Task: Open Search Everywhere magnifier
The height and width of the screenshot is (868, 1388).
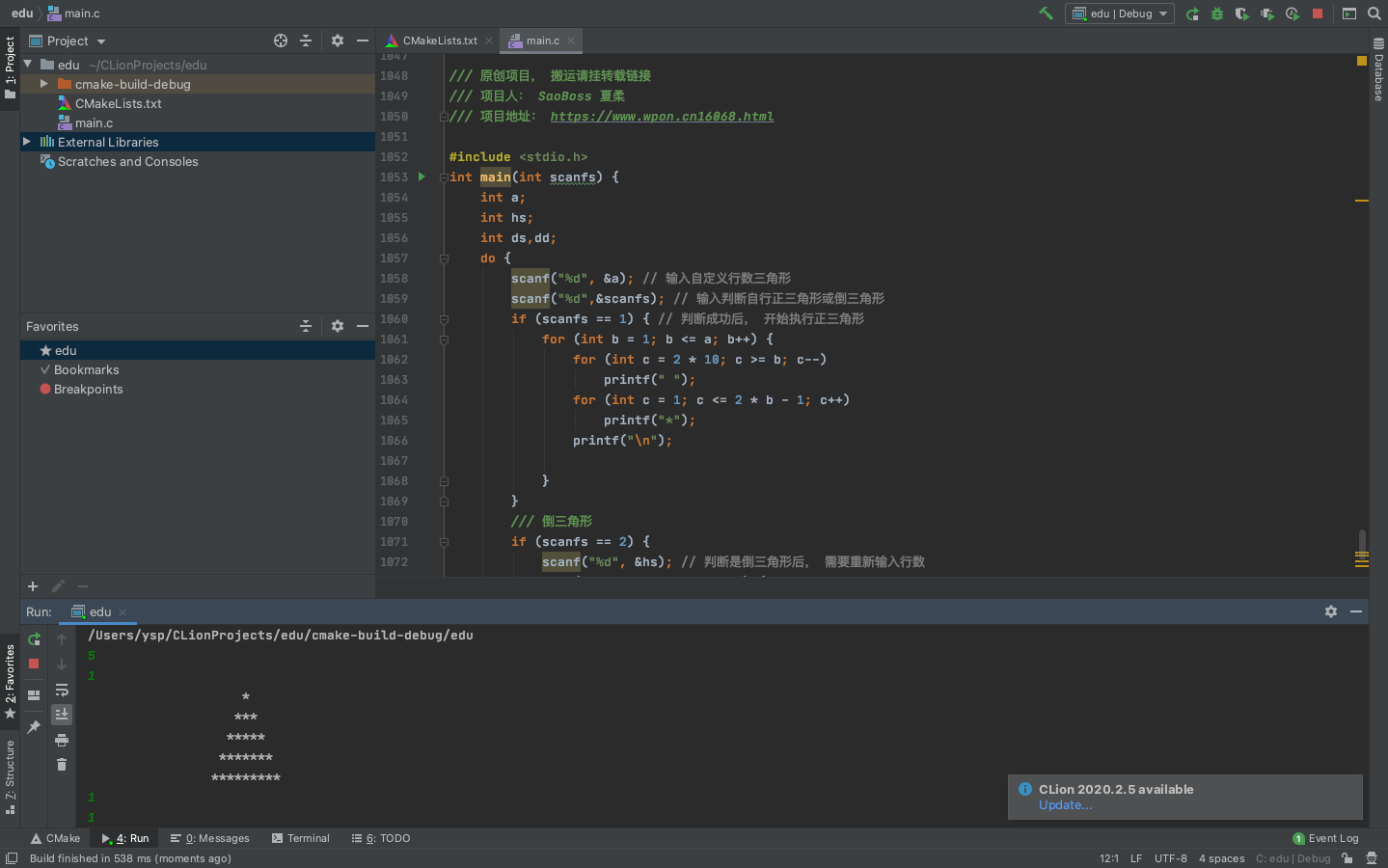Action: pos(1374,14)
